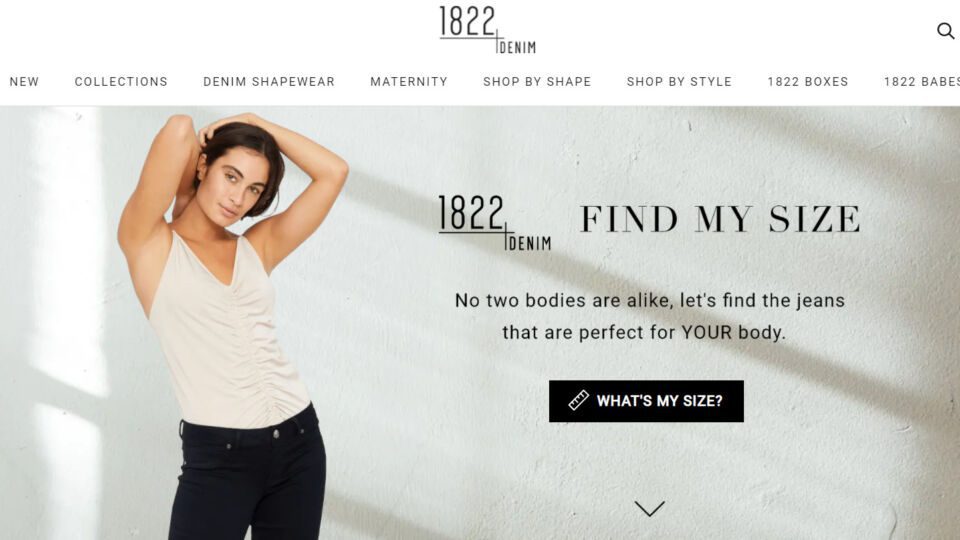This screenshot has width=960, height=540.
Task: Open the 1822 Boxes page
Action: 808,81
